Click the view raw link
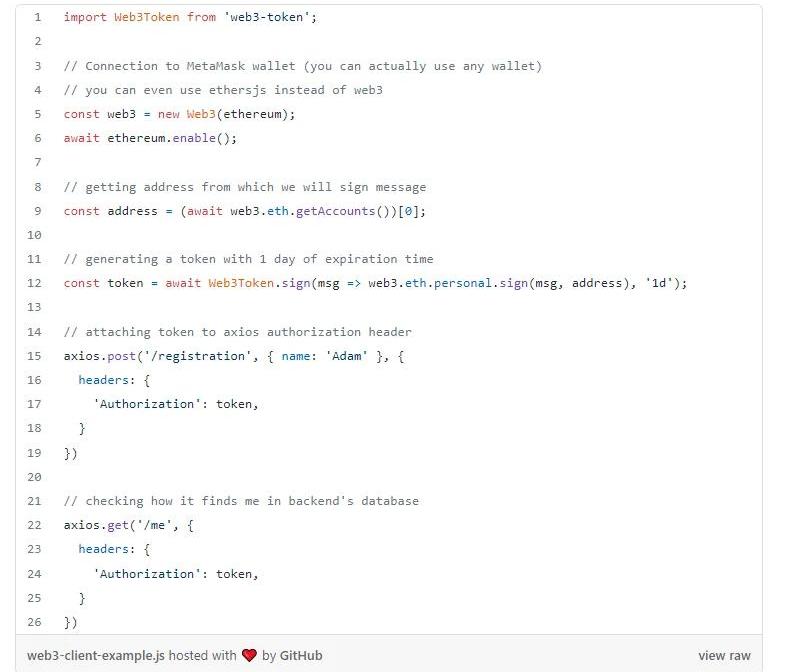 [x=724, y=656]
